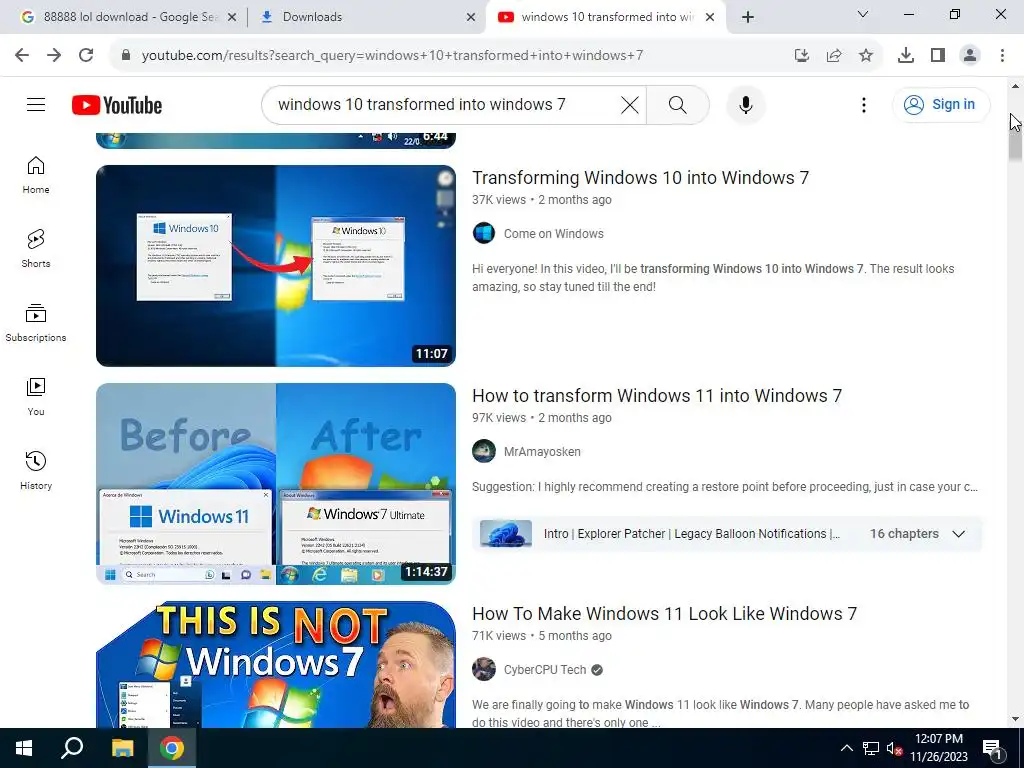Open Transforming Windows 10 into Windows 7 title
The height and width of the screenshot is (768, 1024).
(640, 178)
